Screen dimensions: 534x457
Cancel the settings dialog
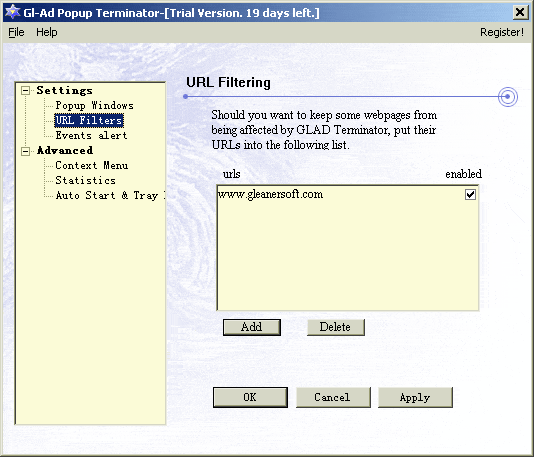click(x=333, y=397)
